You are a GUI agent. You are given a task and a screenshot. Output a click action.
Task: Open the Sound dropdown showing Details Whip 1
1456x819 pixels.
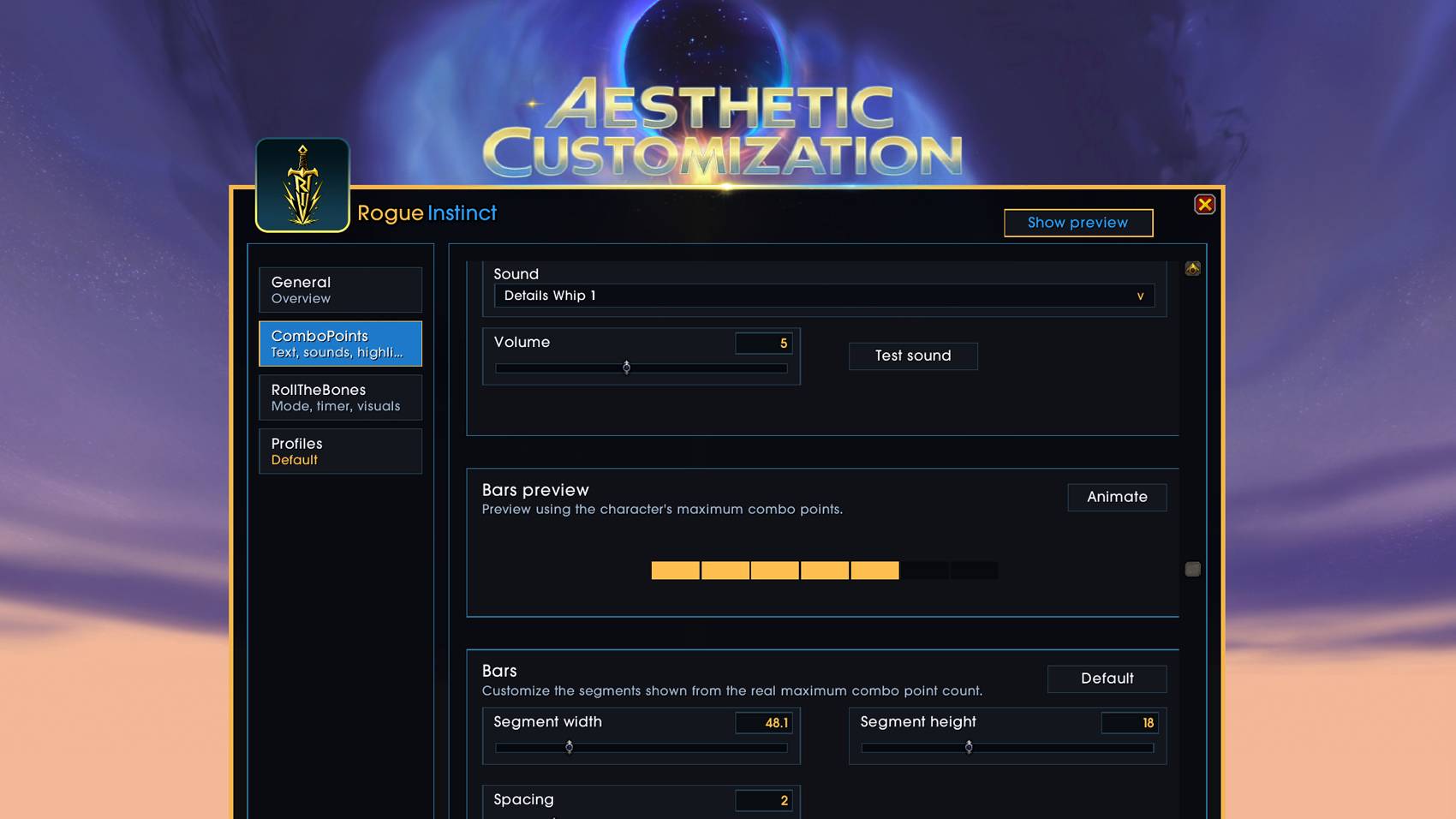(x=824, y=296)
